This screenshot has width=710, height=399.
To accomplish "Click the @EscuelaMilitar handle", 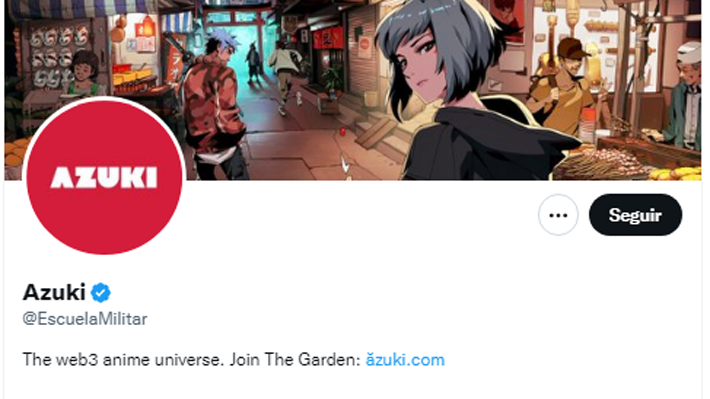I will point(85,319).
